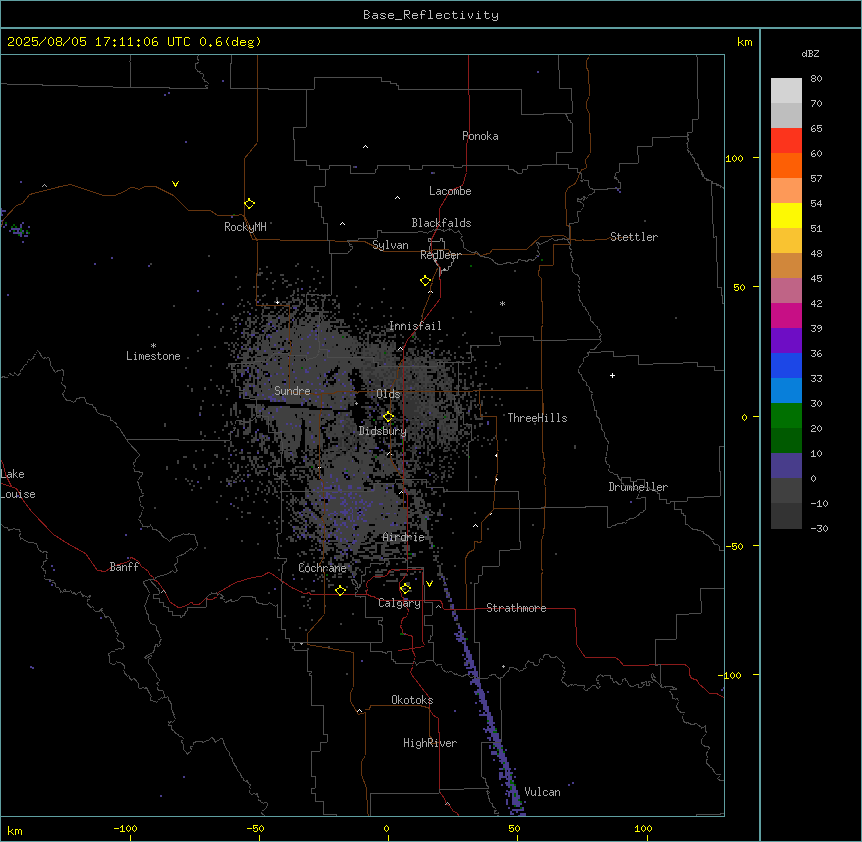Click the Blackfalds city label

[x=441, y=223]
